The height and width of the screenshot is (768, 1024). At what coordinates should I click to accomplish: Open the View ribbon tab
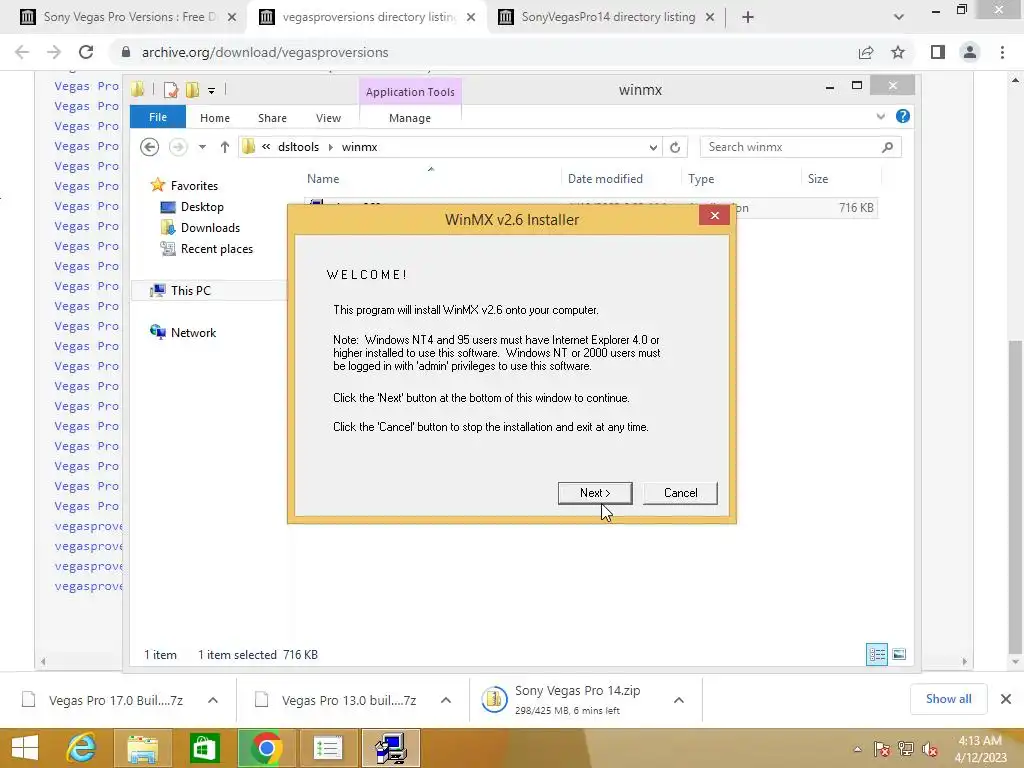tap(328, 118)
